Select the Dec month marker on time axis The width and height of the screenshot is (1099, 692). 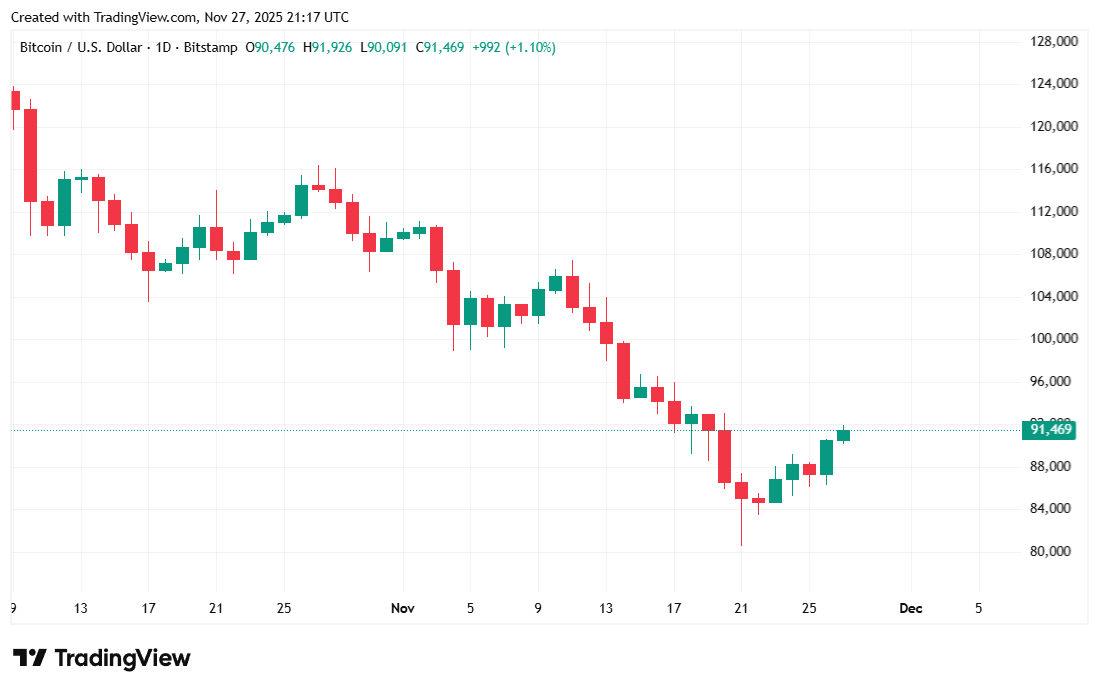910,608
